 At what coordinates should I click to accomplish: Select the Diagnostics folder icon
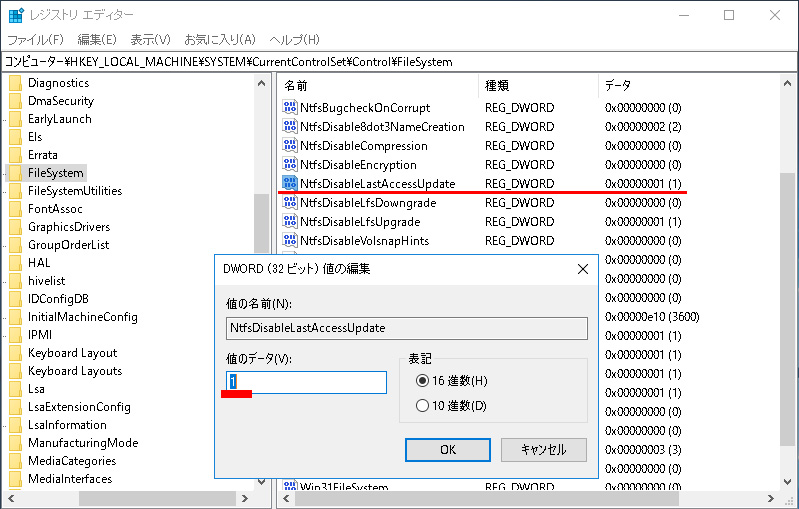(15, 83)
